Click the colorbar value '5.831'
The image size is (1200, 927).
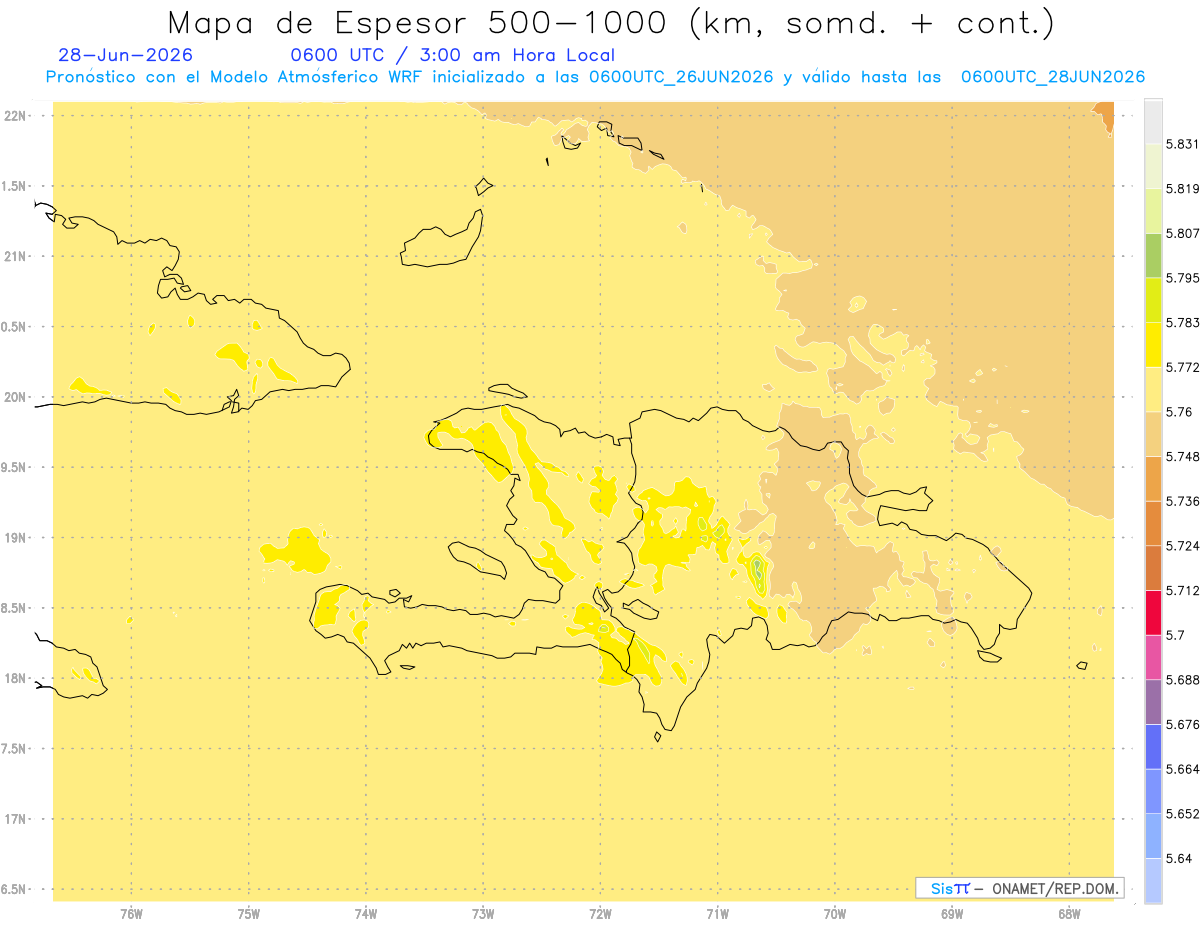coord(1183,144)
